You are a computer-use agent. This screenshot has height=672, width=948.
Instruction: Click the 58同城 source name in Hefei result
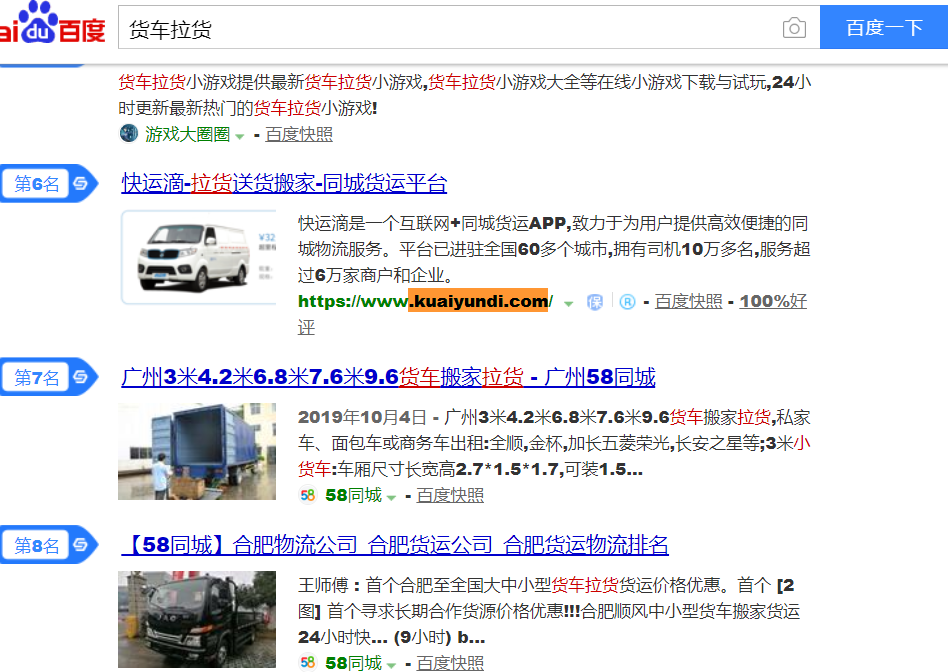(354, 663)
